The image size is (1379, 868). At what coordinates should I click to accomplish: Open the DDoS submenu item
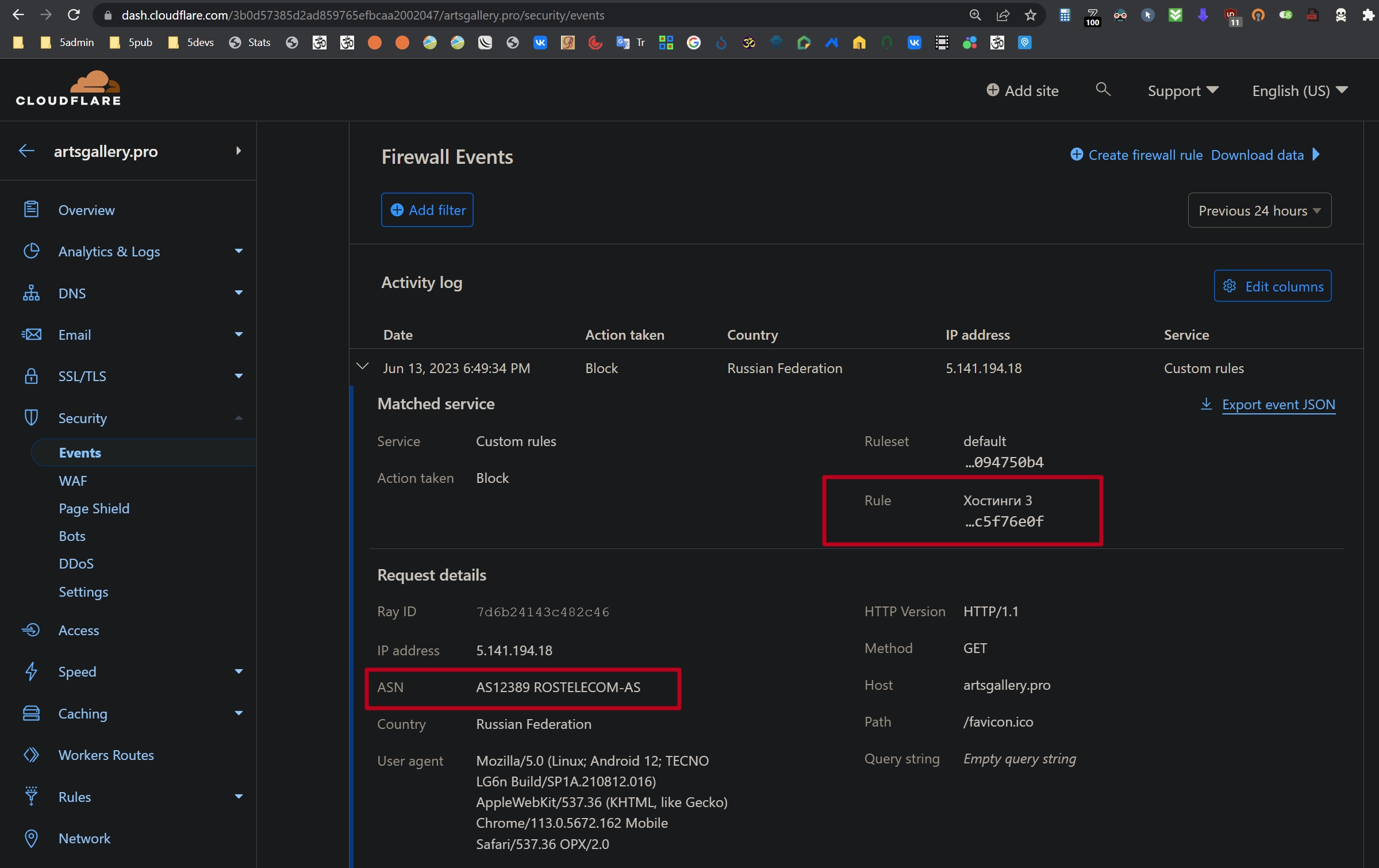[76, 563]
